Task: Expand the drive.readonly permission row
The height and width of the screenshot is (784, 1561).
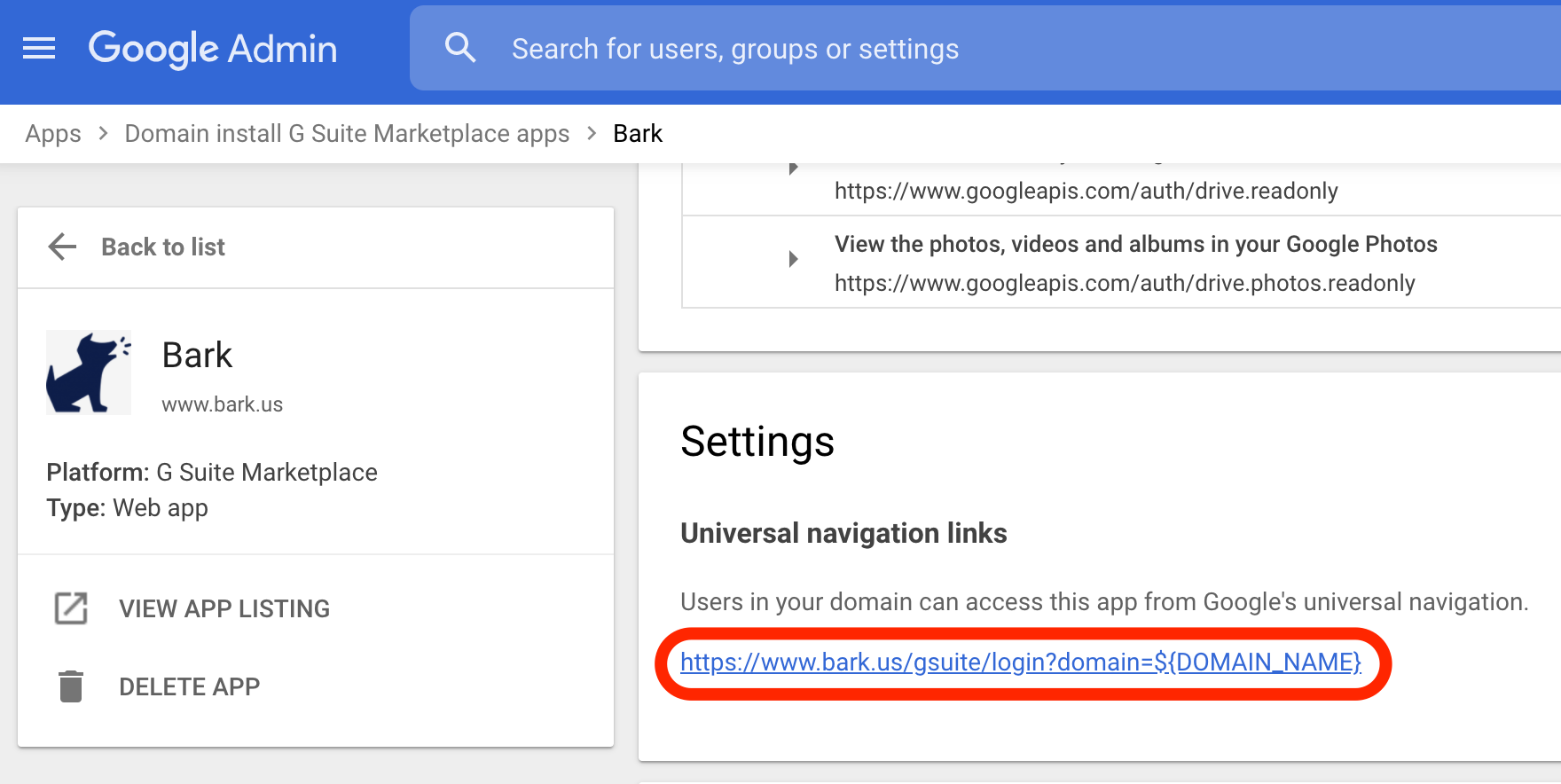Action: (x=793, y=168)
